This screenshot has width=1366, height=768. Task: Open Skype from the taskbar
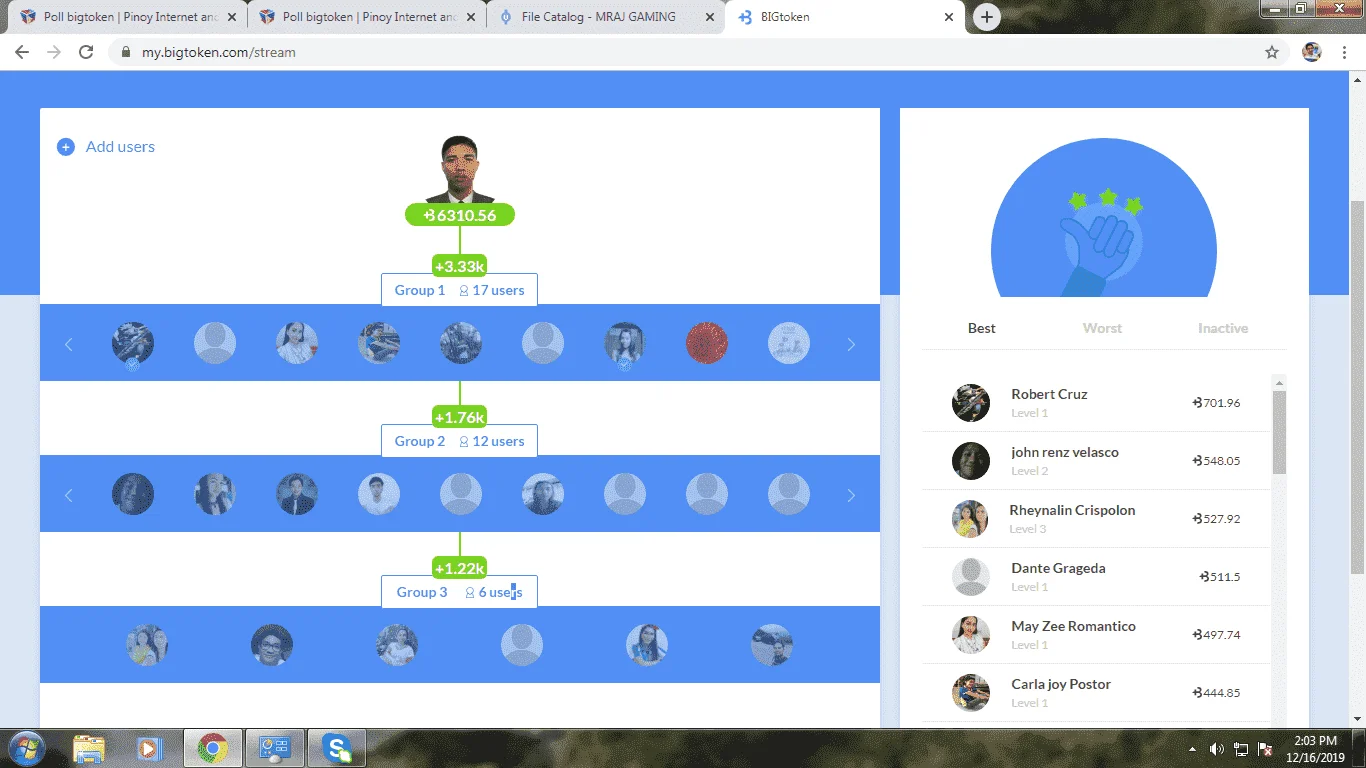point(337,748)
